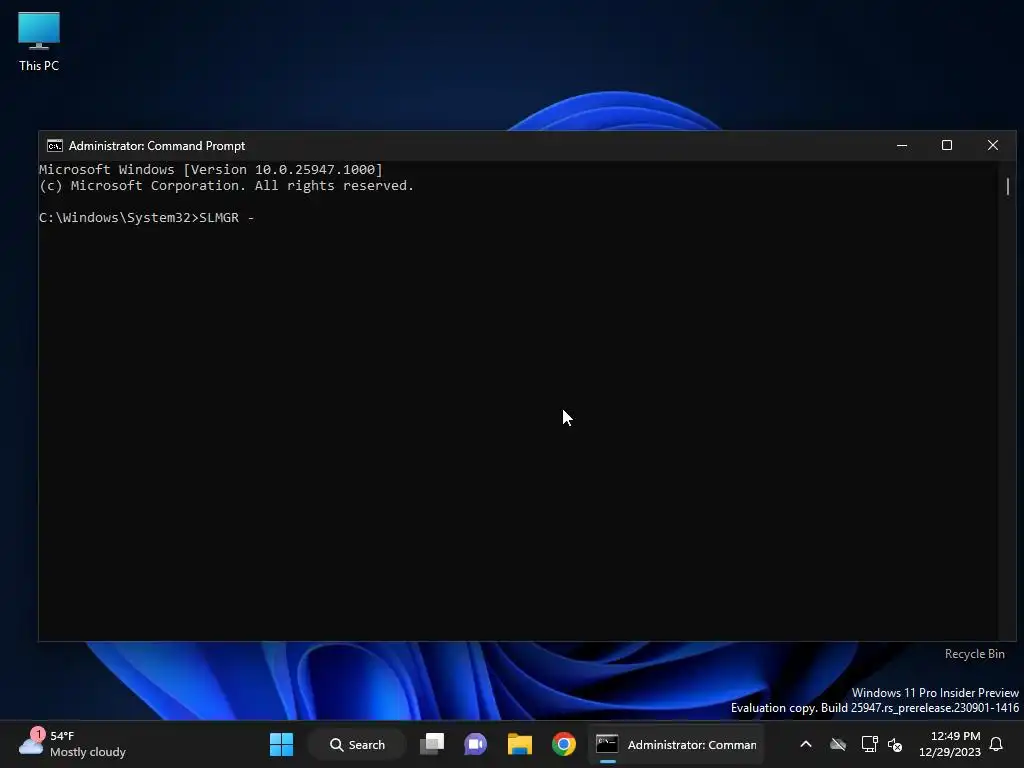Click the 'Version 10.0.25947.1000' line
Viewport: 1024px width, 768px height.
(x=210, y=169)
